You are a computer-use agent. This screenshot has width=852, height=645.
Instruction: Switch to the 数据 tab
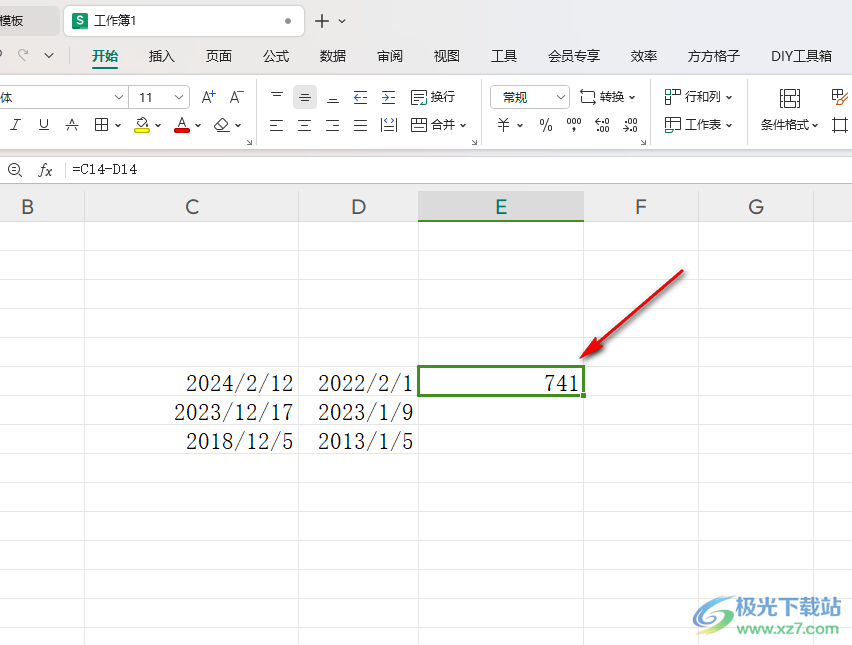(x=333, y=56)
